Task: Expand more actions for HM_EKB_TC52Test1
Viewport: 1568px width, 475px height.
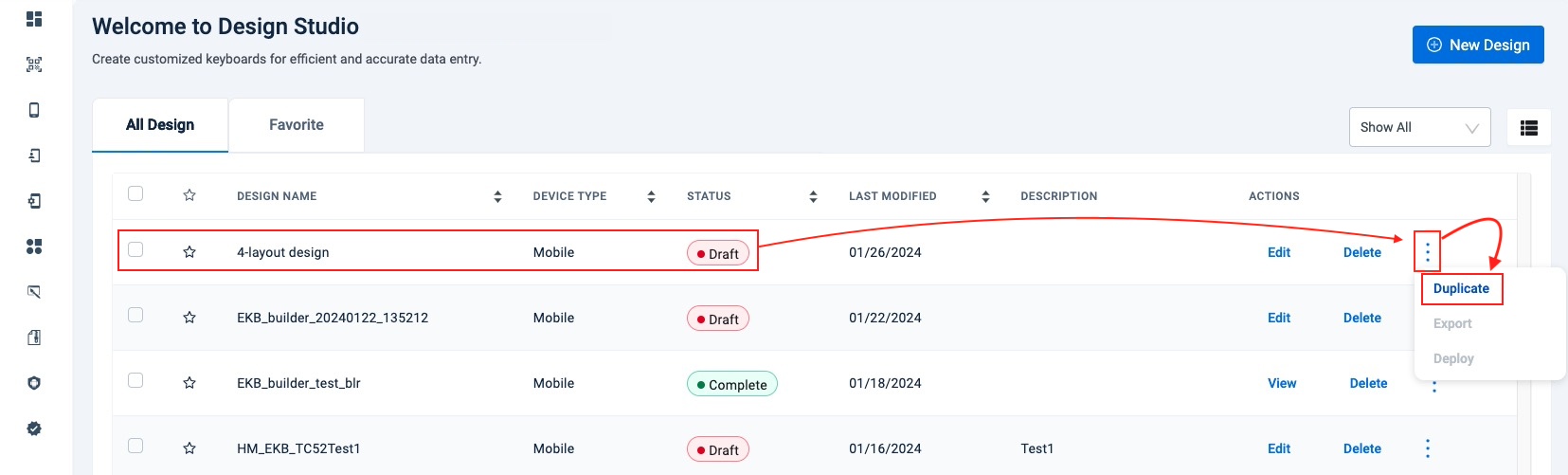Action: (x=1427, y=448)
